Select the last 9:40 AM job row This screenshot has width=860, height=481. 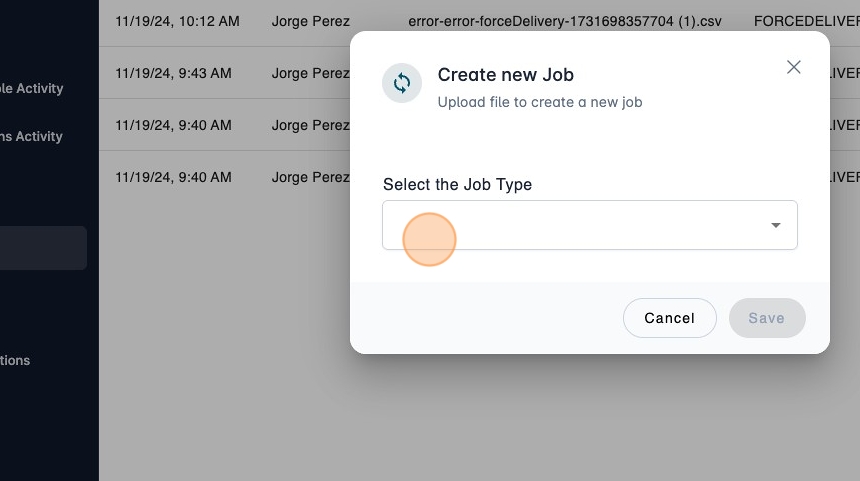tap(173, 177)
